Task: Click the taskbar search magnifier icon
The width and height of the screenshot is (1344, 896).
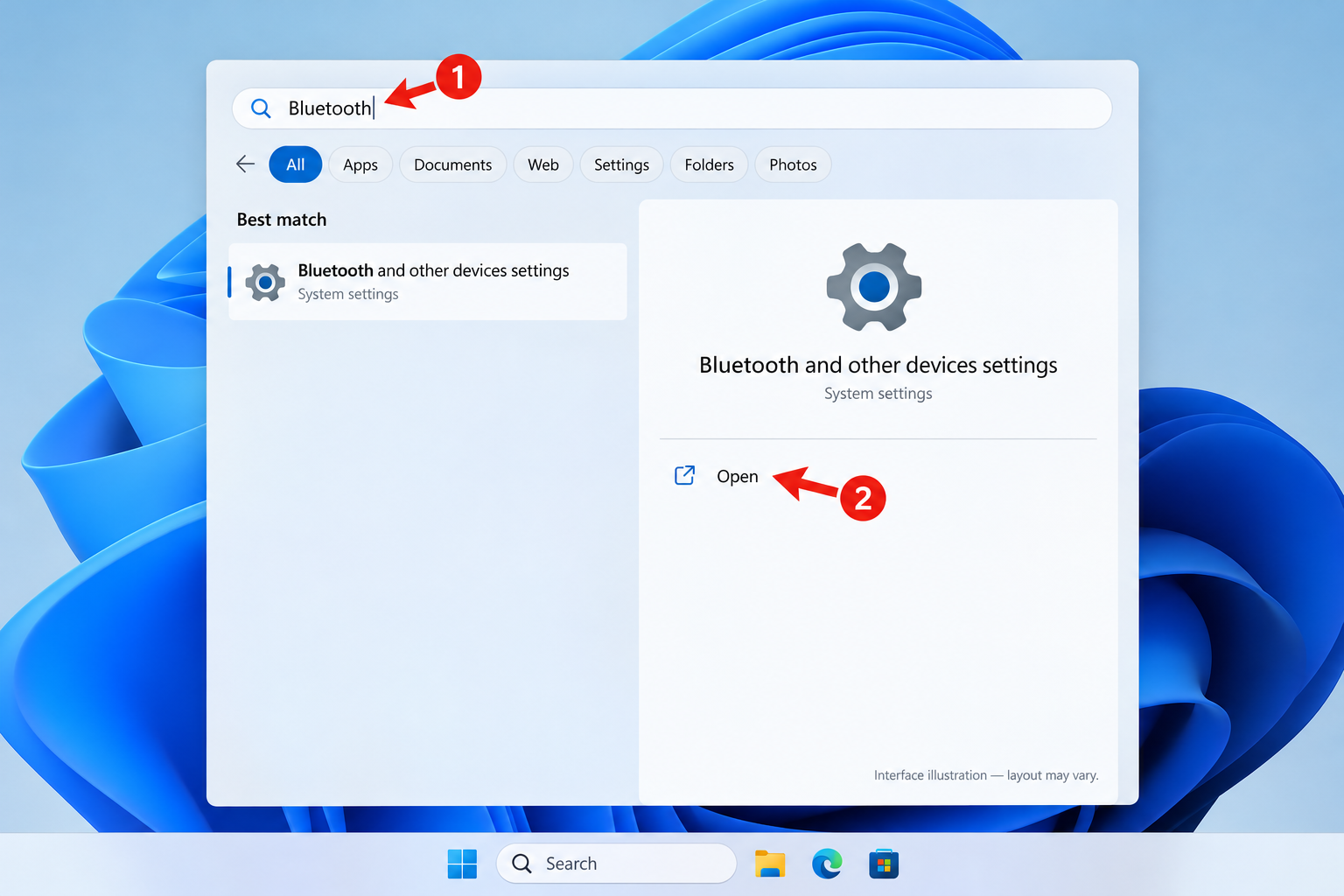Action: tap(521, 864)
